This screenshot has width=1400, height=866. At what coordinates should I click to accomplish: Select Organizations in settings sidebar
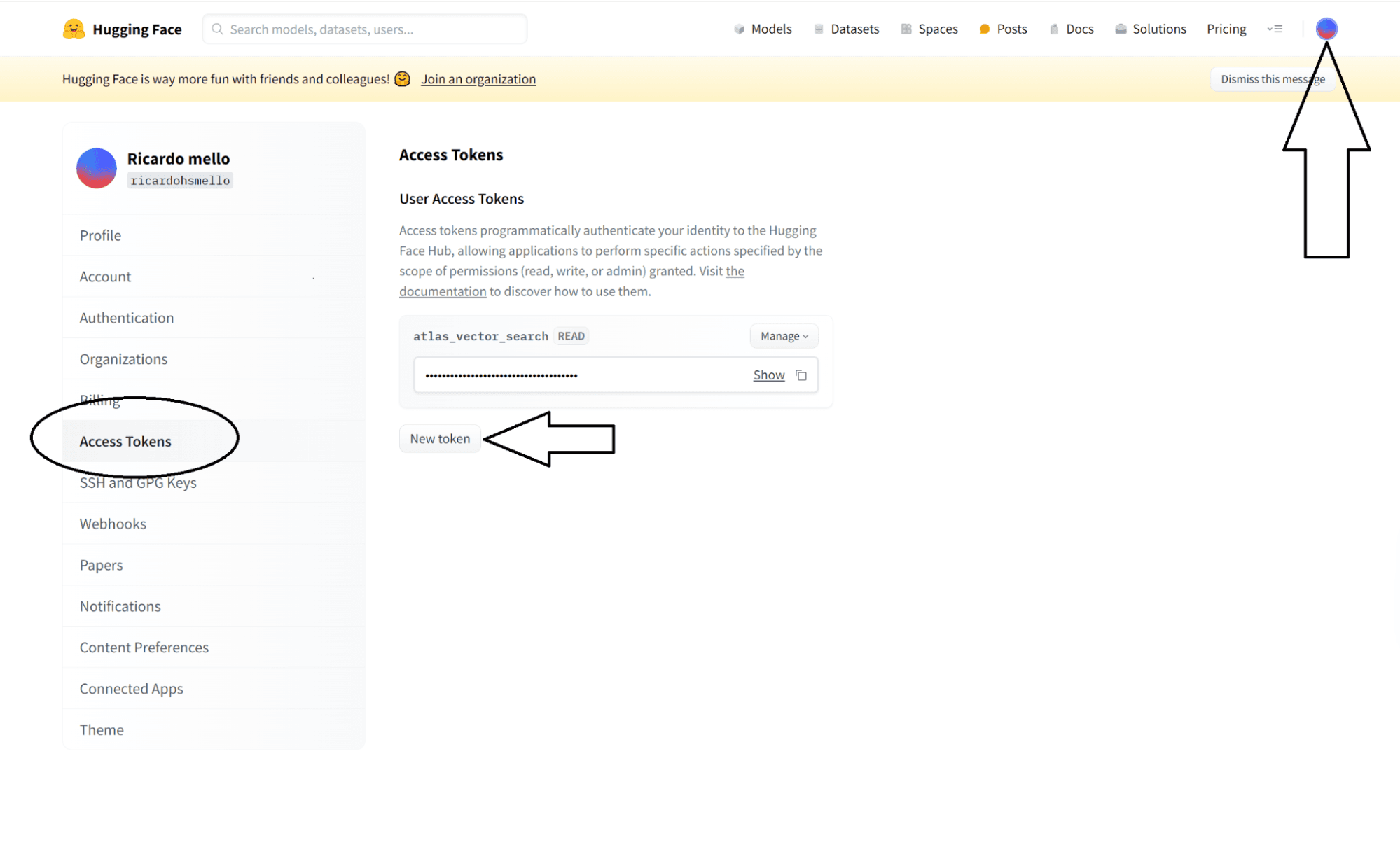click(x=214, y=359)
